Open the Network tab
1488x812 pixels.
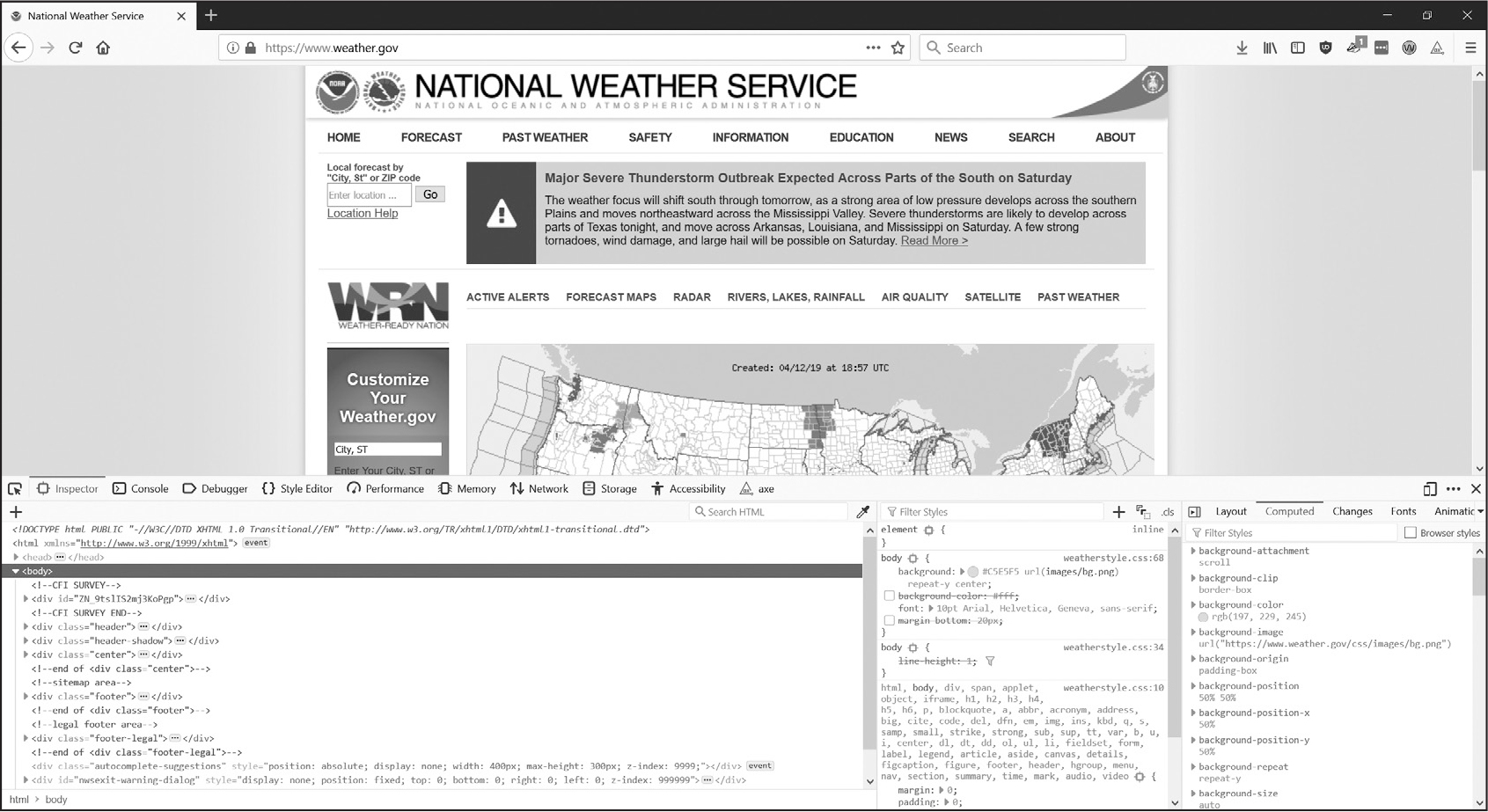(539, 488)
